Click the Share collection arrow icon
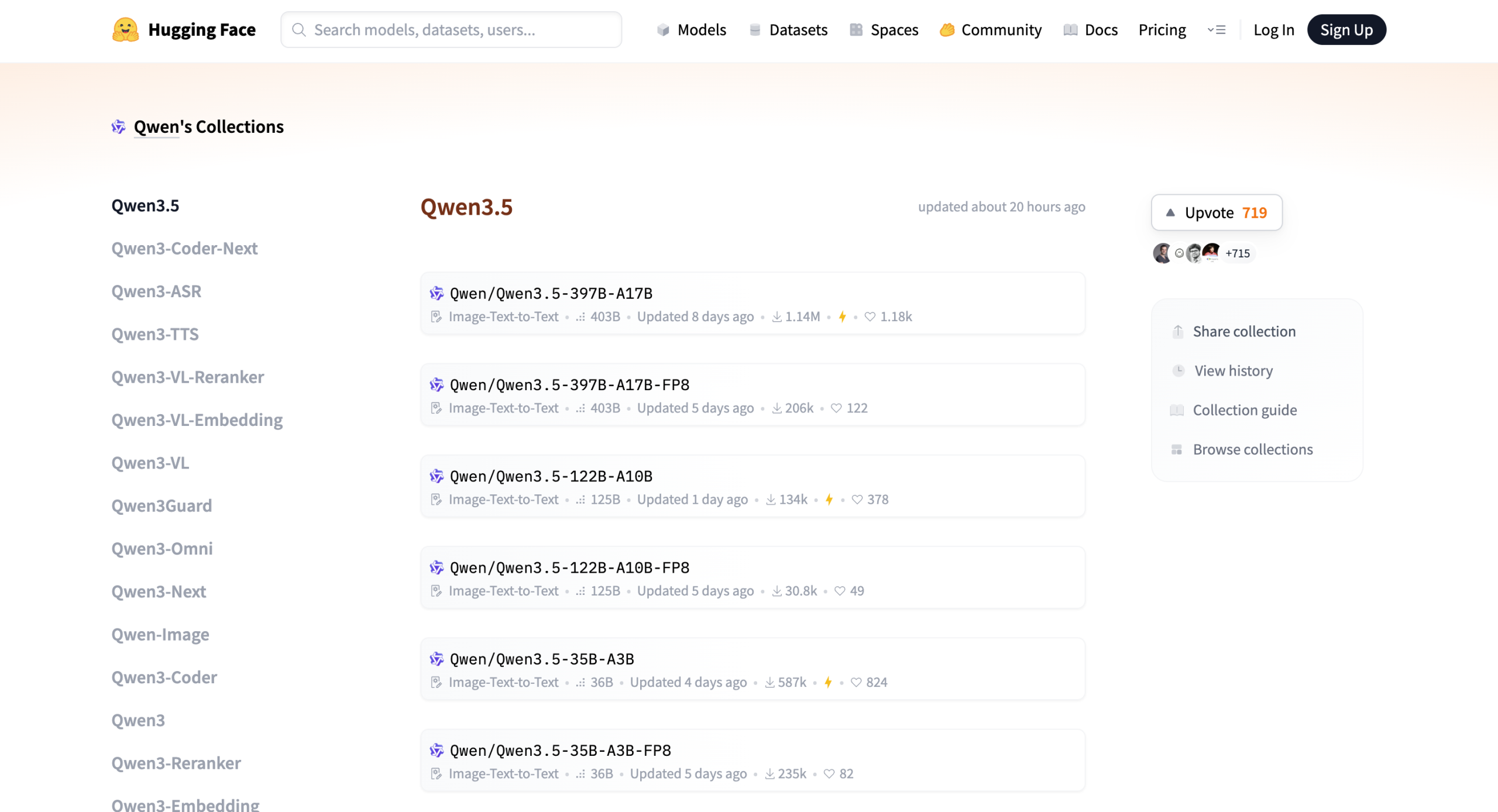 coord(1178,331)
